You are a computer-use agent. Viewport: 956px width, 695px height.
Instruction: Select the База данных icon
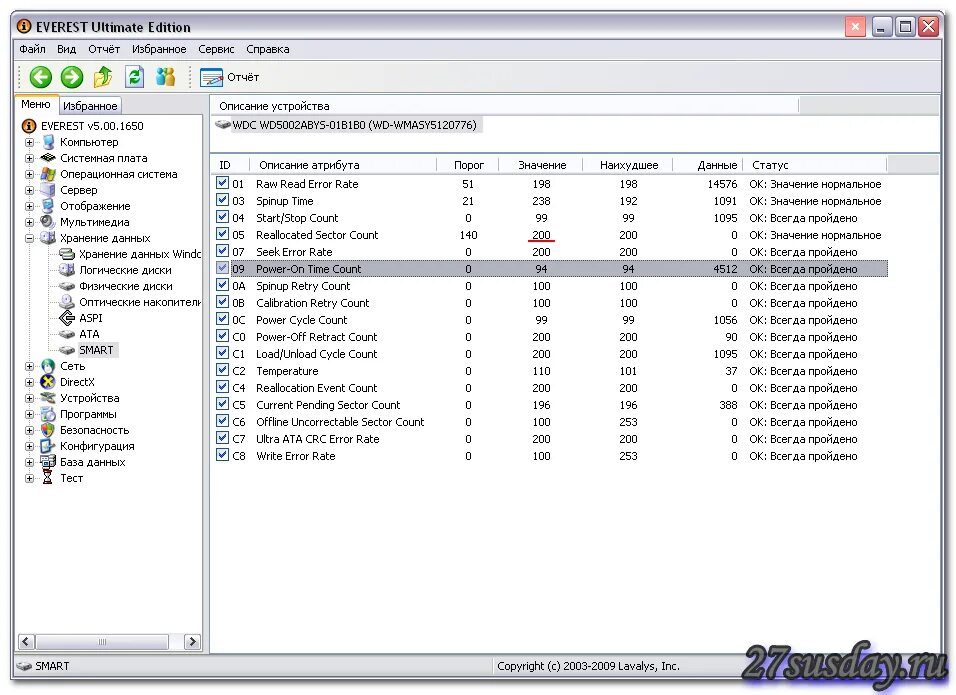pyautogui.click(x=48, y=462)
